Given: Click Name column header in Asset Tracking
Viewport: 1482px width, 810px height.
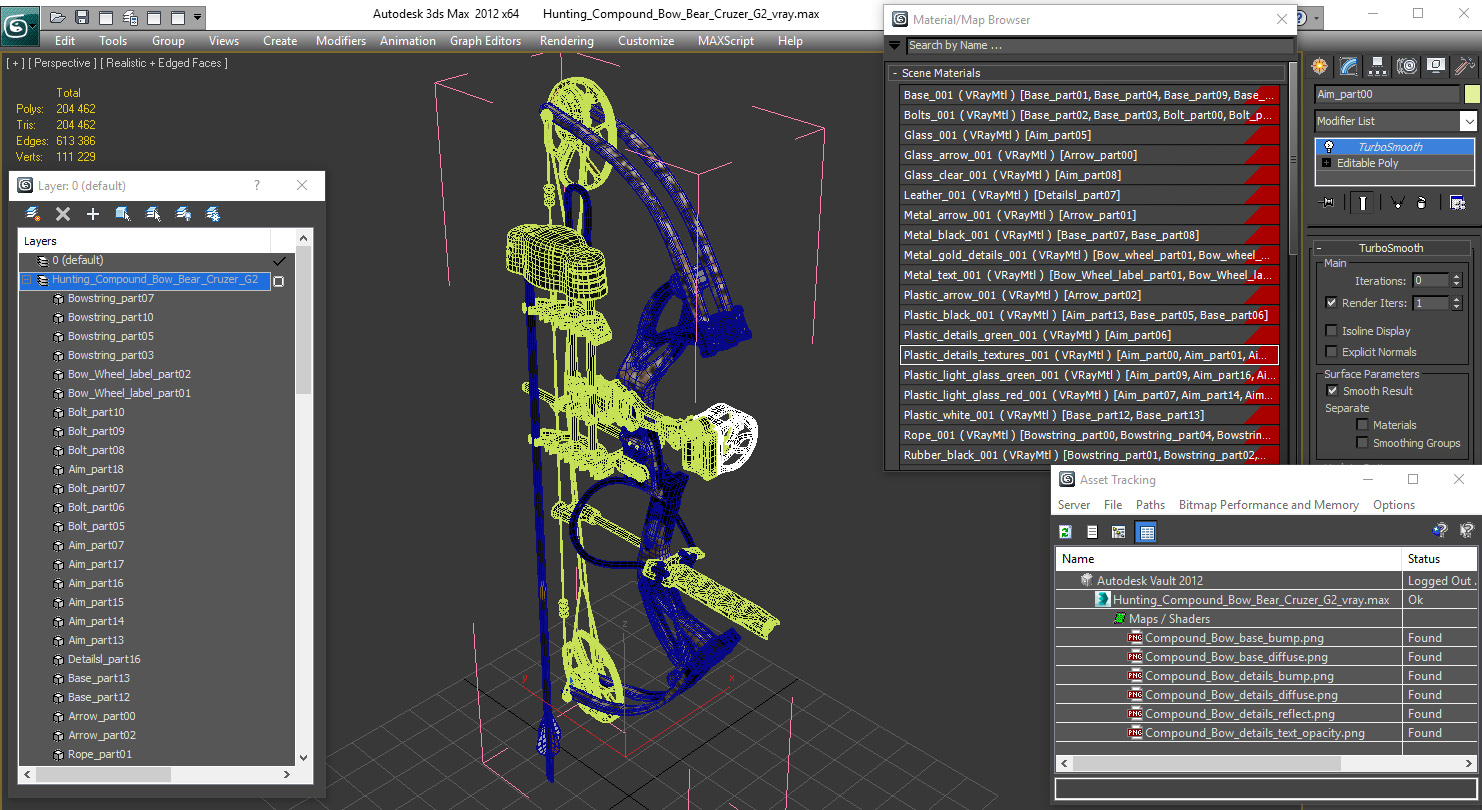Looking at the screenshot, I should 1229,559.
